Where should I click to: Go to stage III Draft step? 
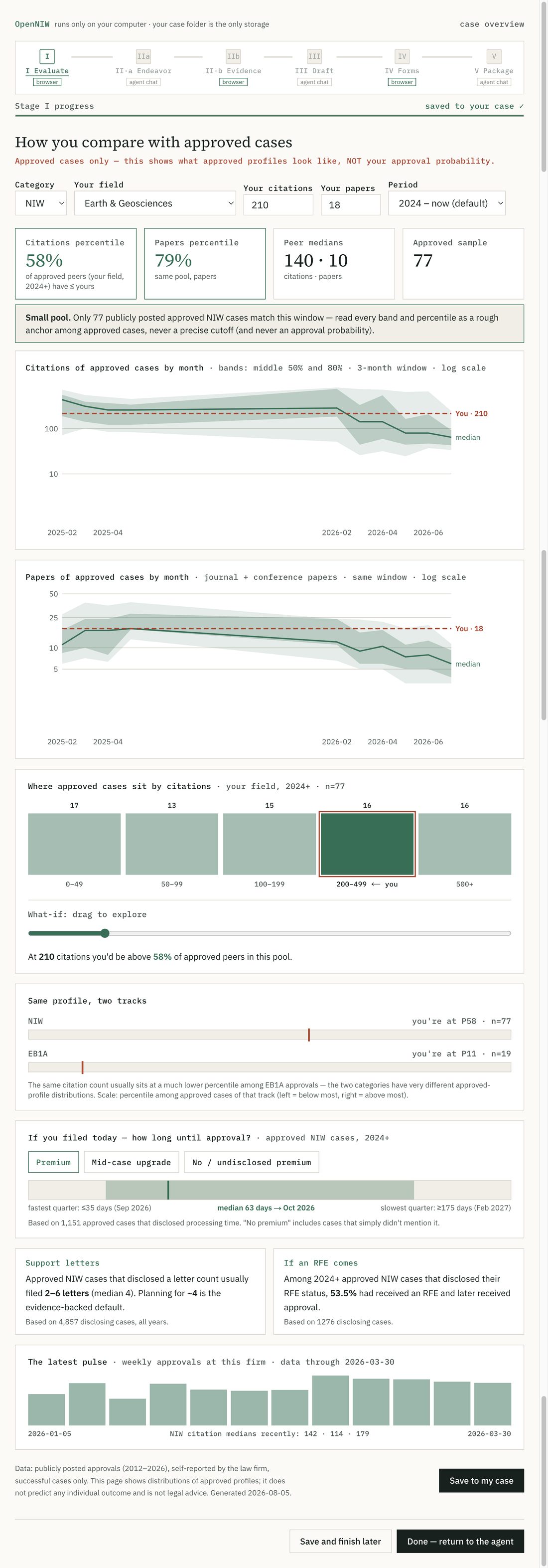click(x=314, y=67)
